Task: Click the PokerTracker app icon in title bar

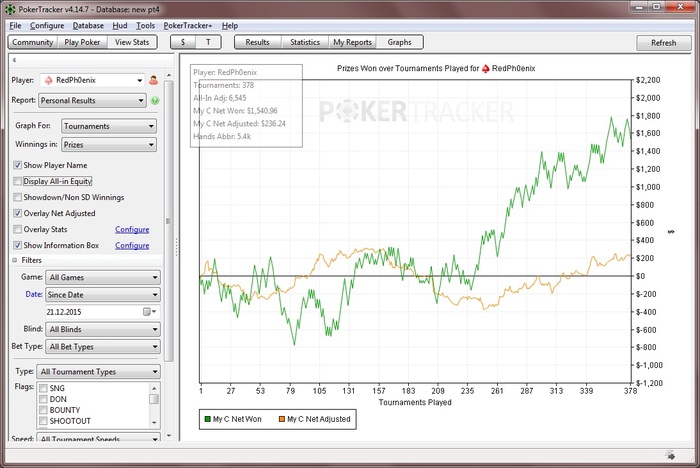Action: tap(10, 8)
